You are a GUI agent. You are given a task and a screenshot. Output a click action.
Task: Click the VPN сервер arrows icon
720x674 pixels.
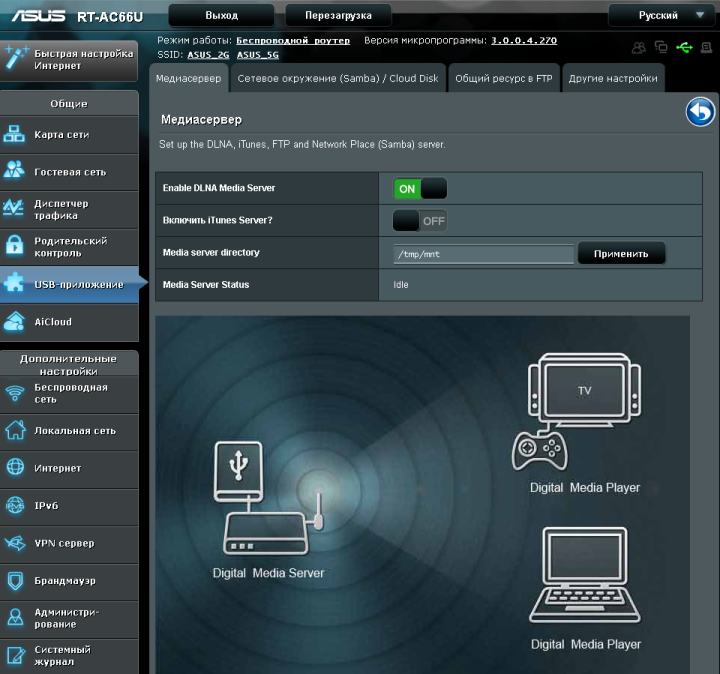click(x=15, y=543)
